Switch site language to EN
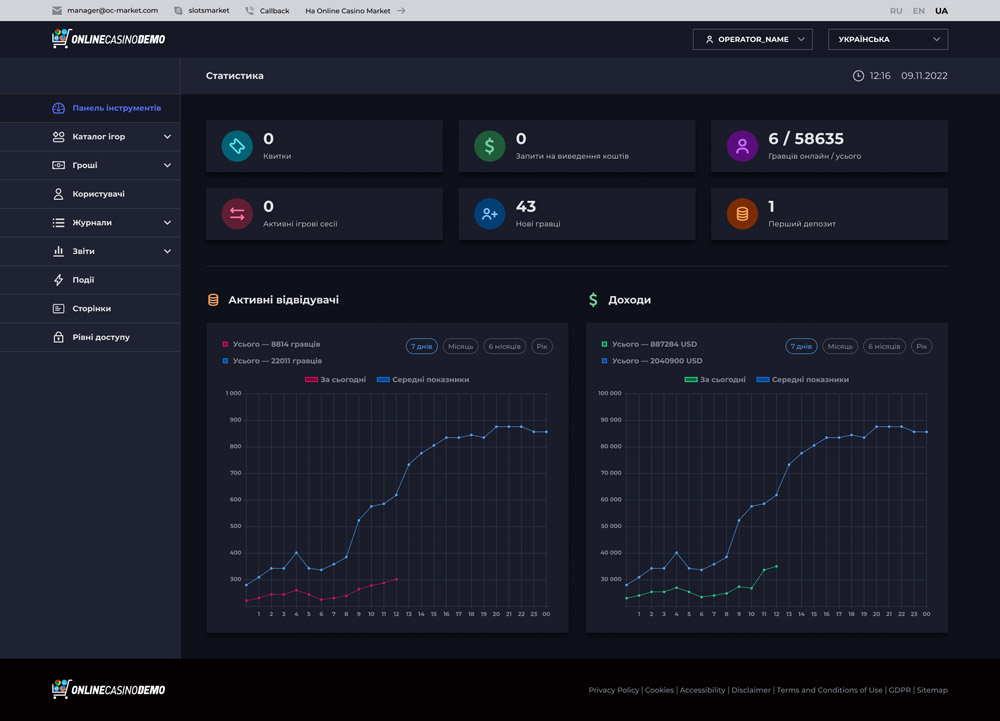The width and height of the screenshot is (1000, 721). click(x=918, y=11)
